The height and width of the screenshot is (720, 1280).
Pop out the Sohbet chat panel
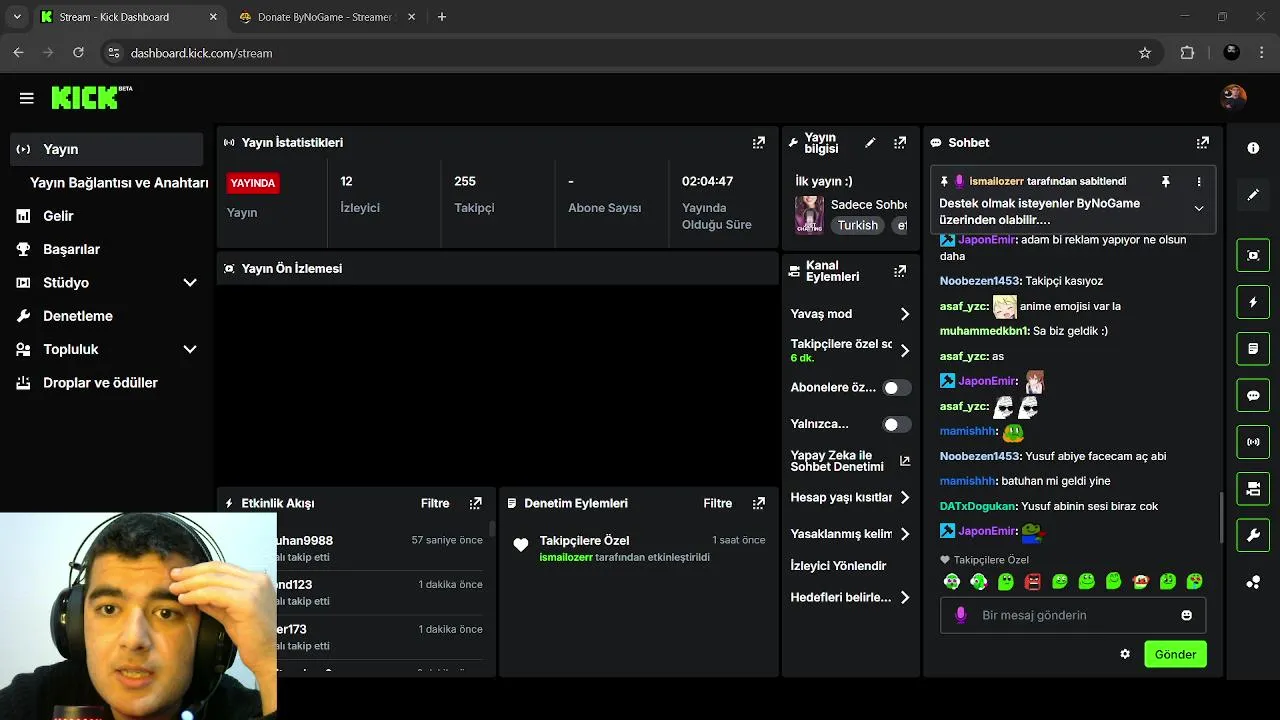pyautogui.click(x=1203, y=143)
